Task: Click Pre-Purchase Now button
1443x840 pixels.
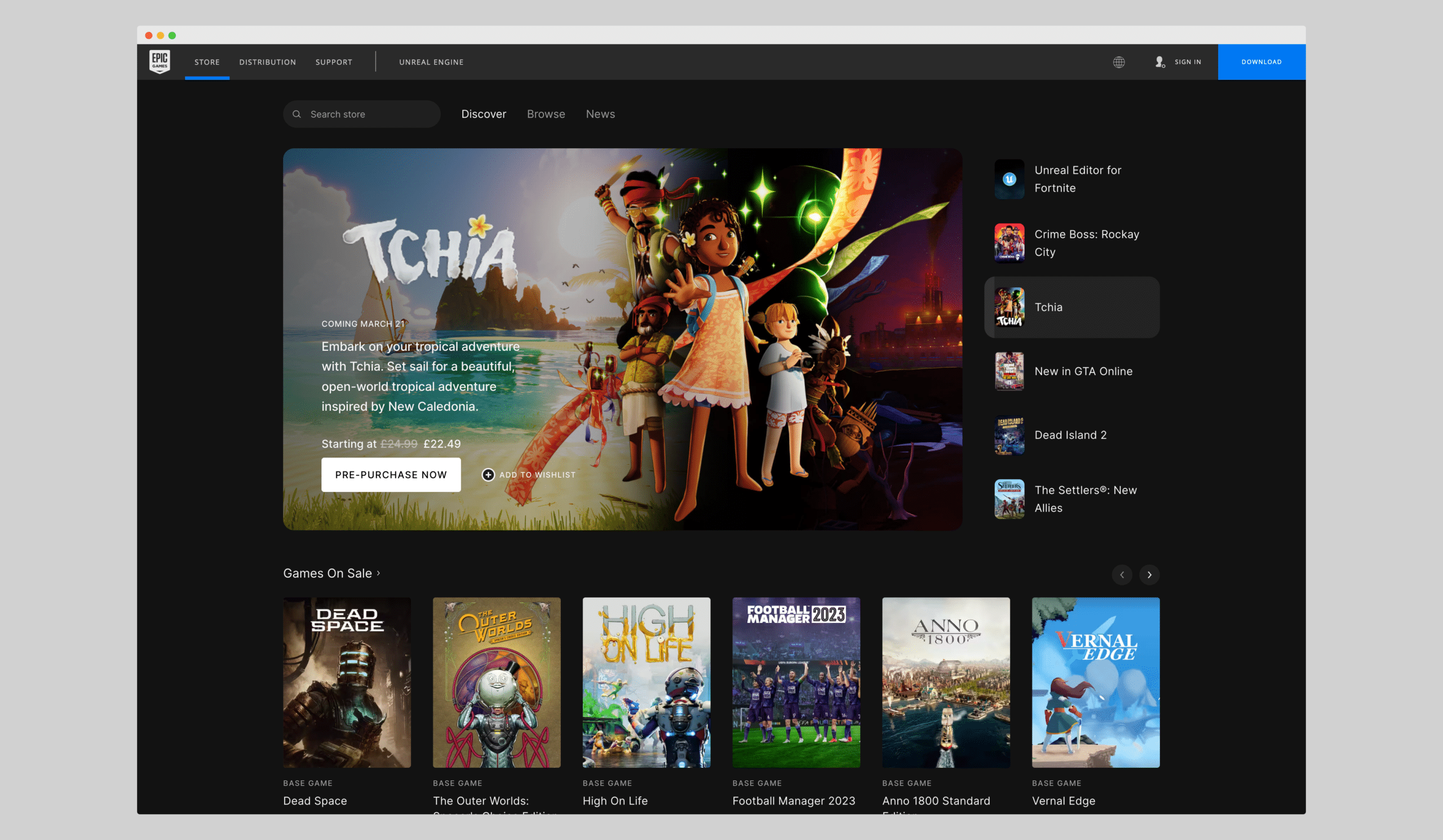Action: [391, 475]
